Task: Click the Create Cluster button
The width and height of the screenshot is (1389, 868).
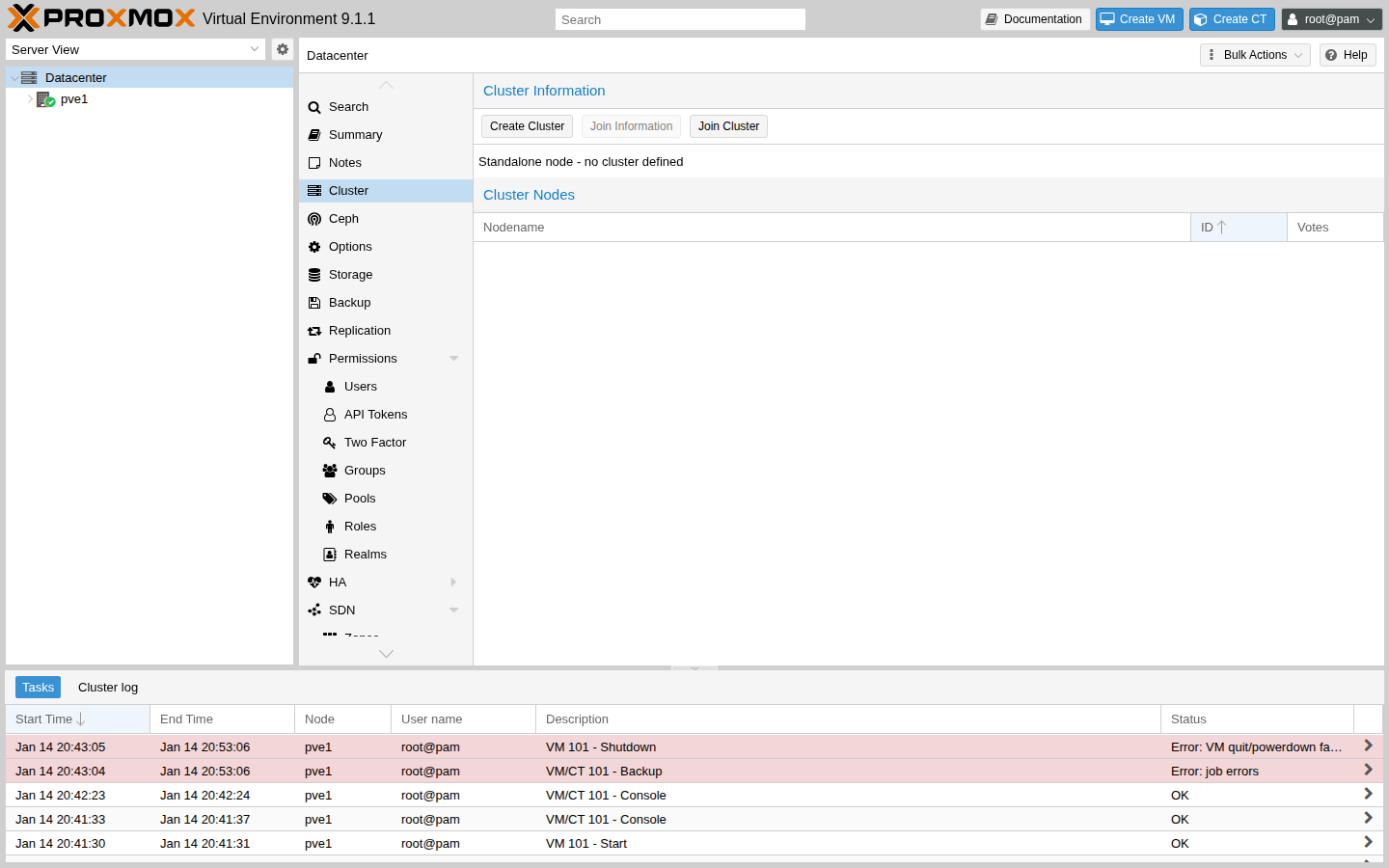Action: [x=527, y=126]
